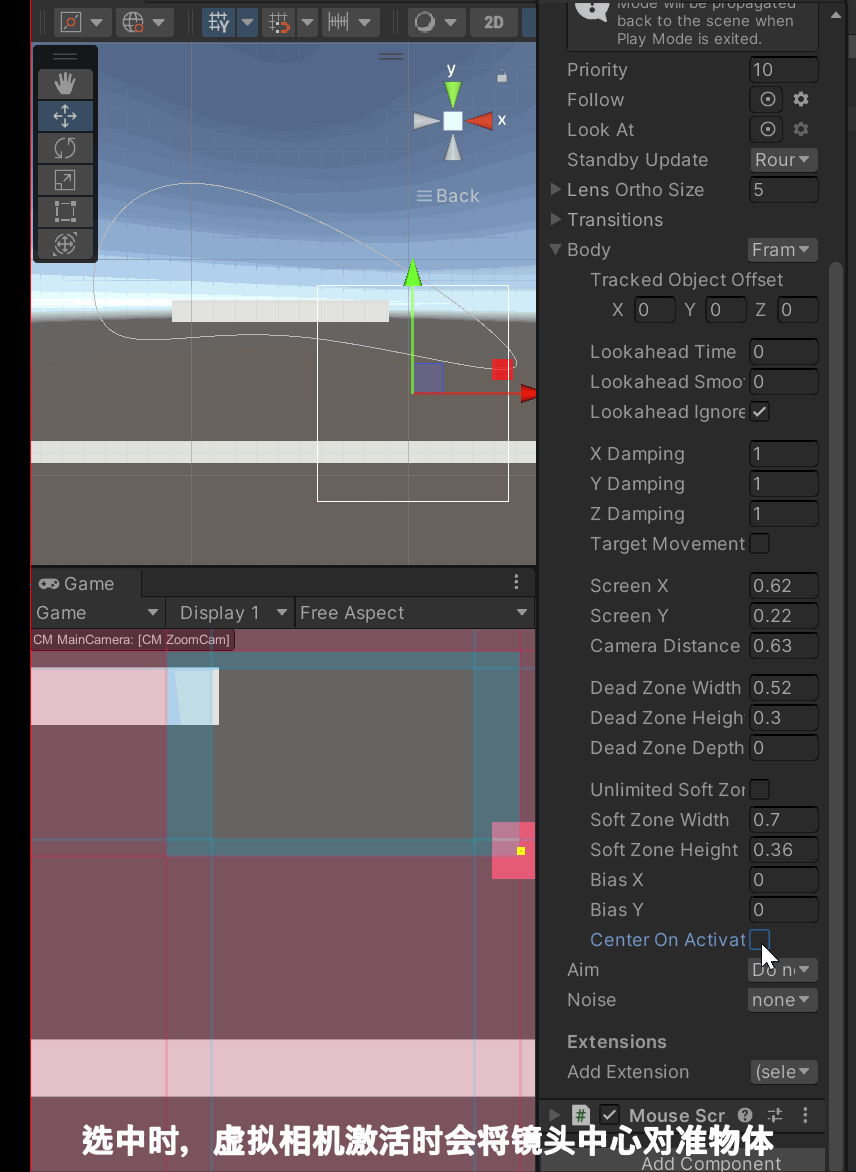This screenshot has height=1172, width=856.
Task: Click the red X axis gizmo cone
Action: tap(480, 120)
